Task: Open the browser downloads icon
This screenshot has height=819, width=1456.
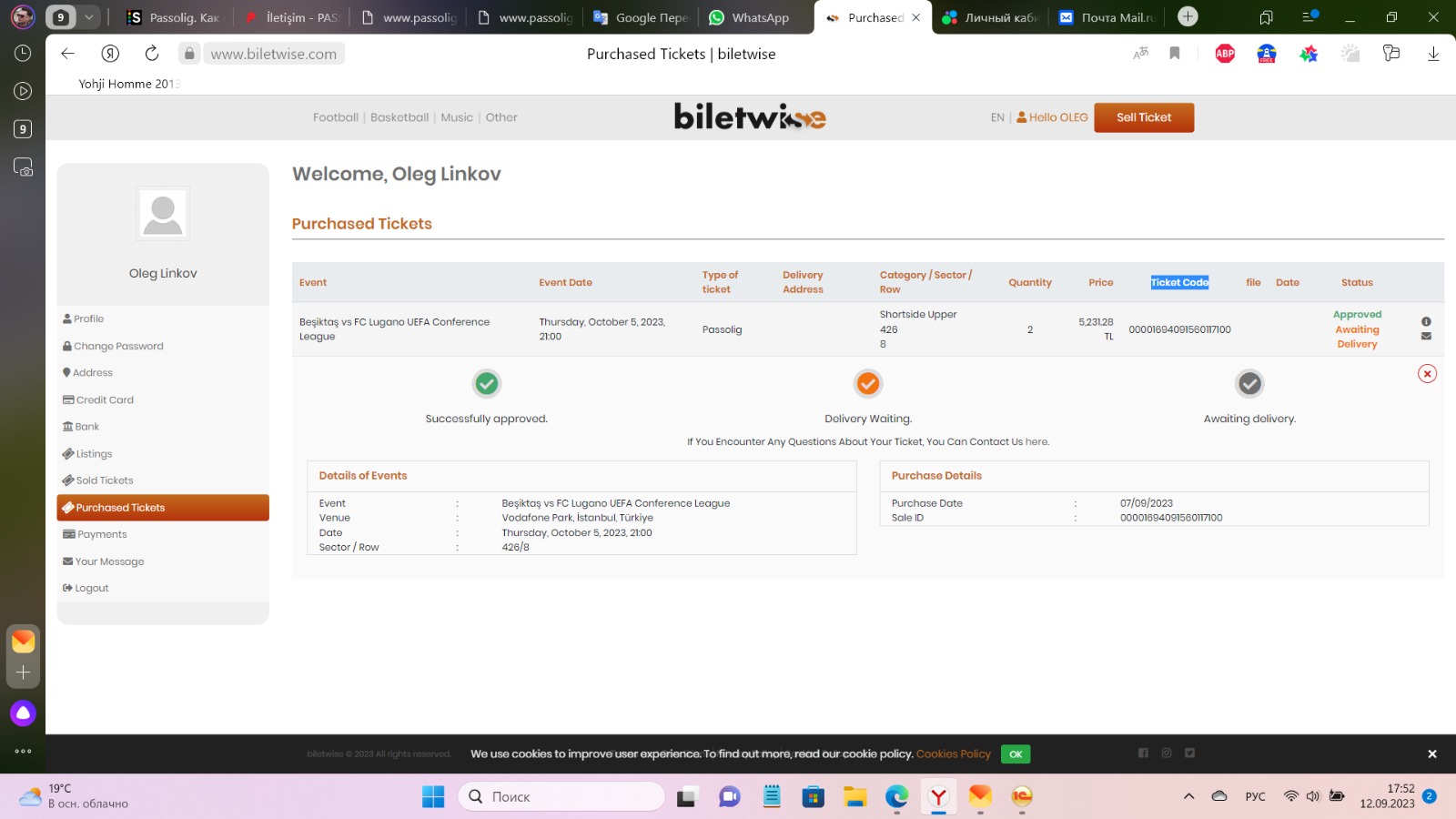Action: 1433,54
